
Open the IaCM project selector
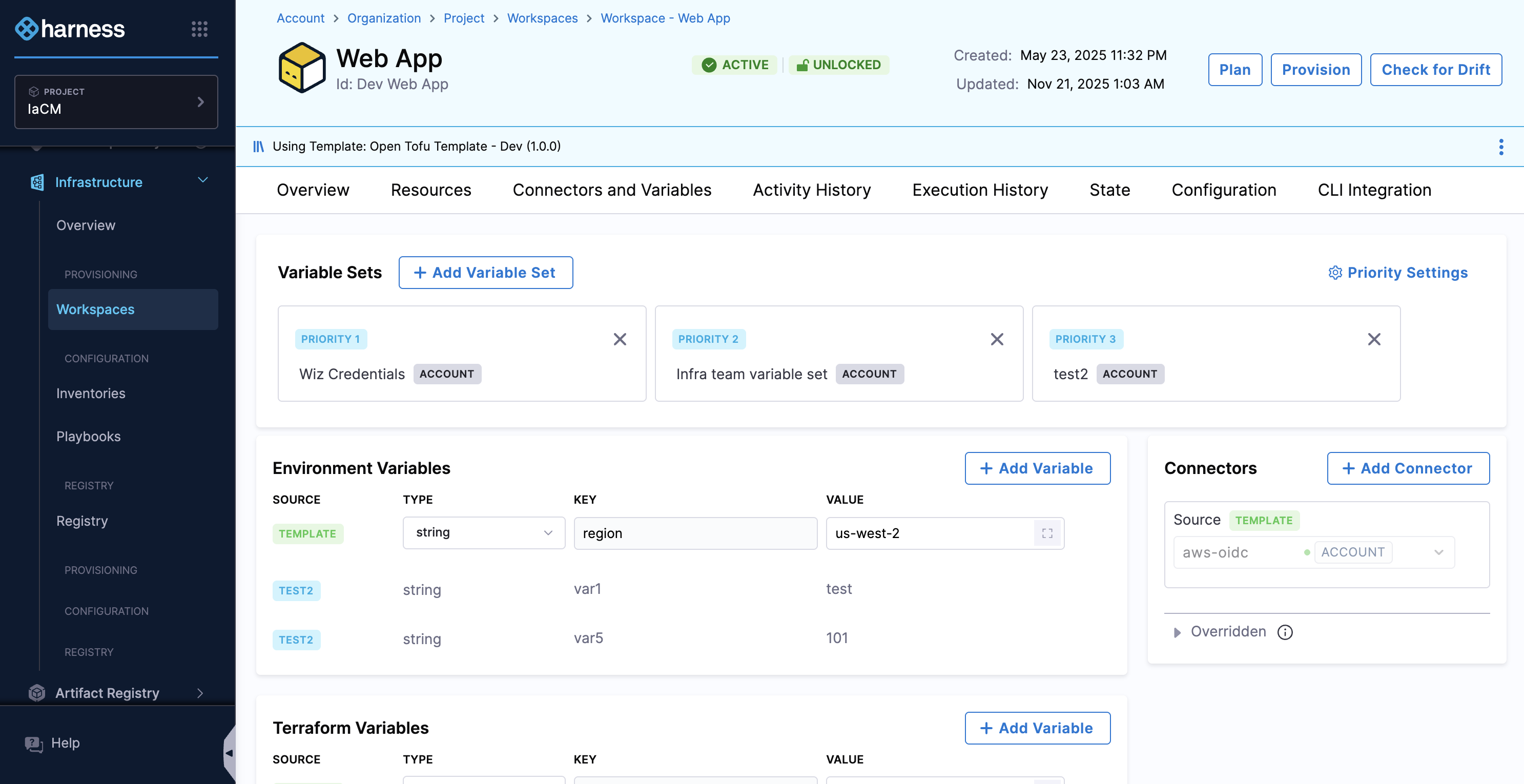tap(116, 102)
